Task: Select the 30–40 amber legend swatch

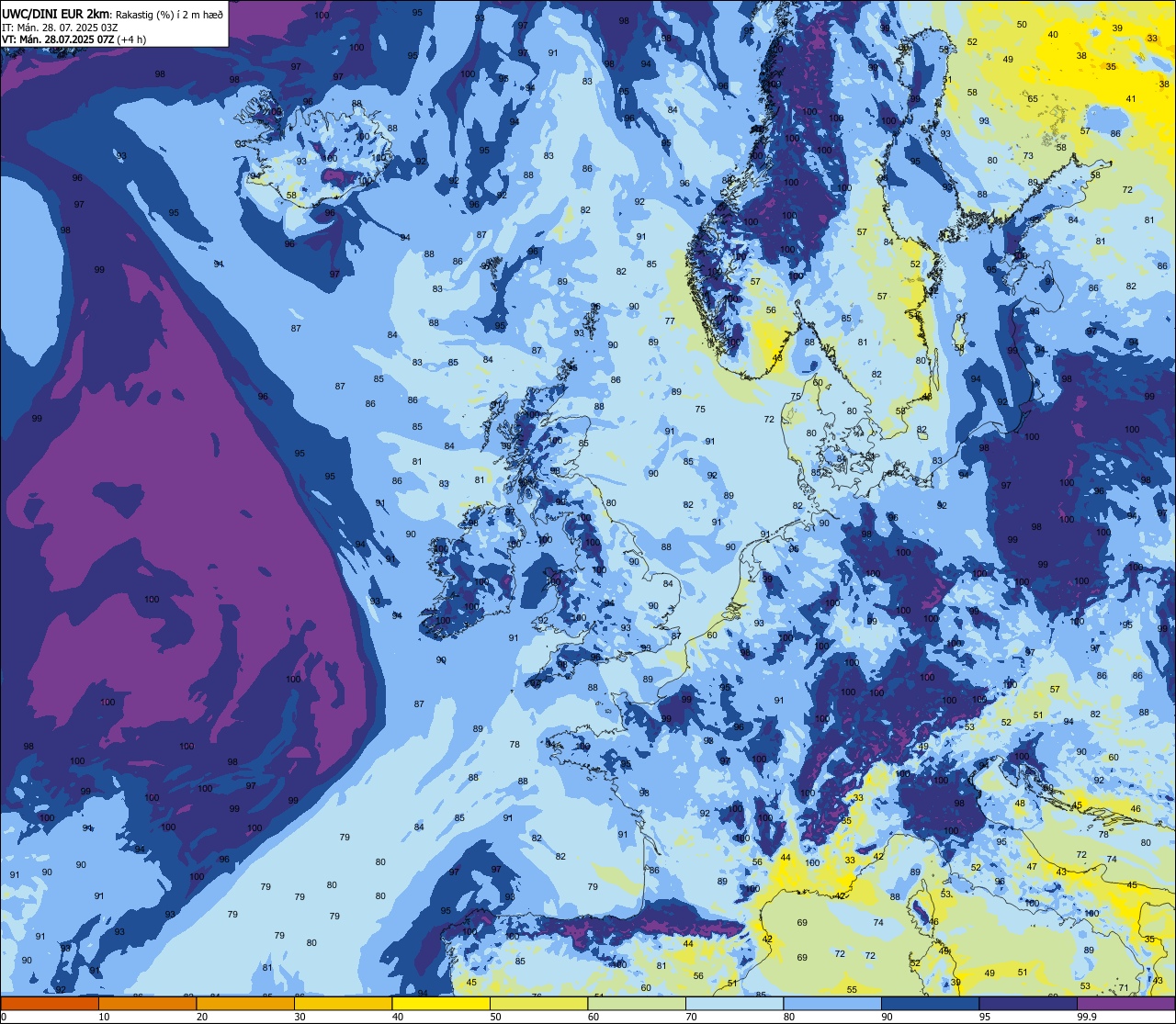Action: [343, 1003]
